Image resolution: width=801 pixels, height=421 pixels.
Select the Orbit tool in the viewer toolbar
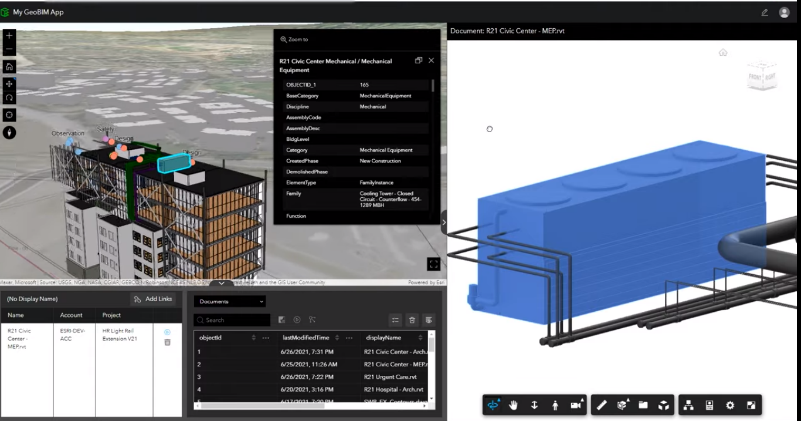pos(493,405)
